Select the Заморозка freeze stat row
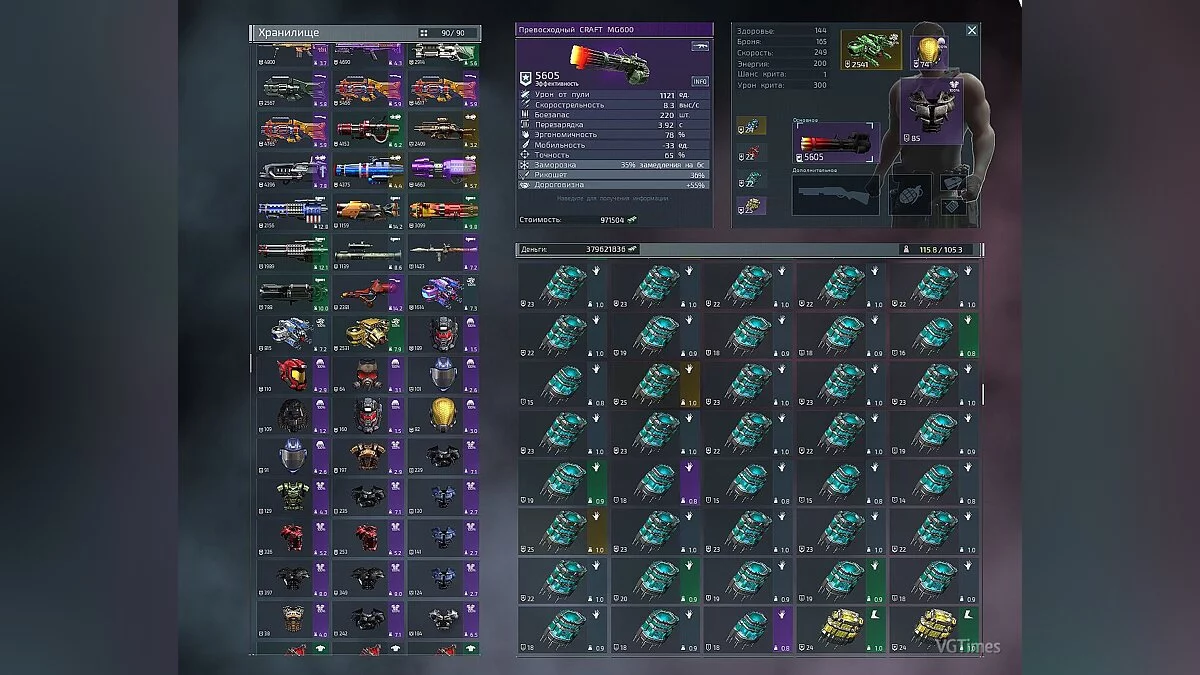Image resolution: width=1200 pixels, height=675 pixels. 613,164
